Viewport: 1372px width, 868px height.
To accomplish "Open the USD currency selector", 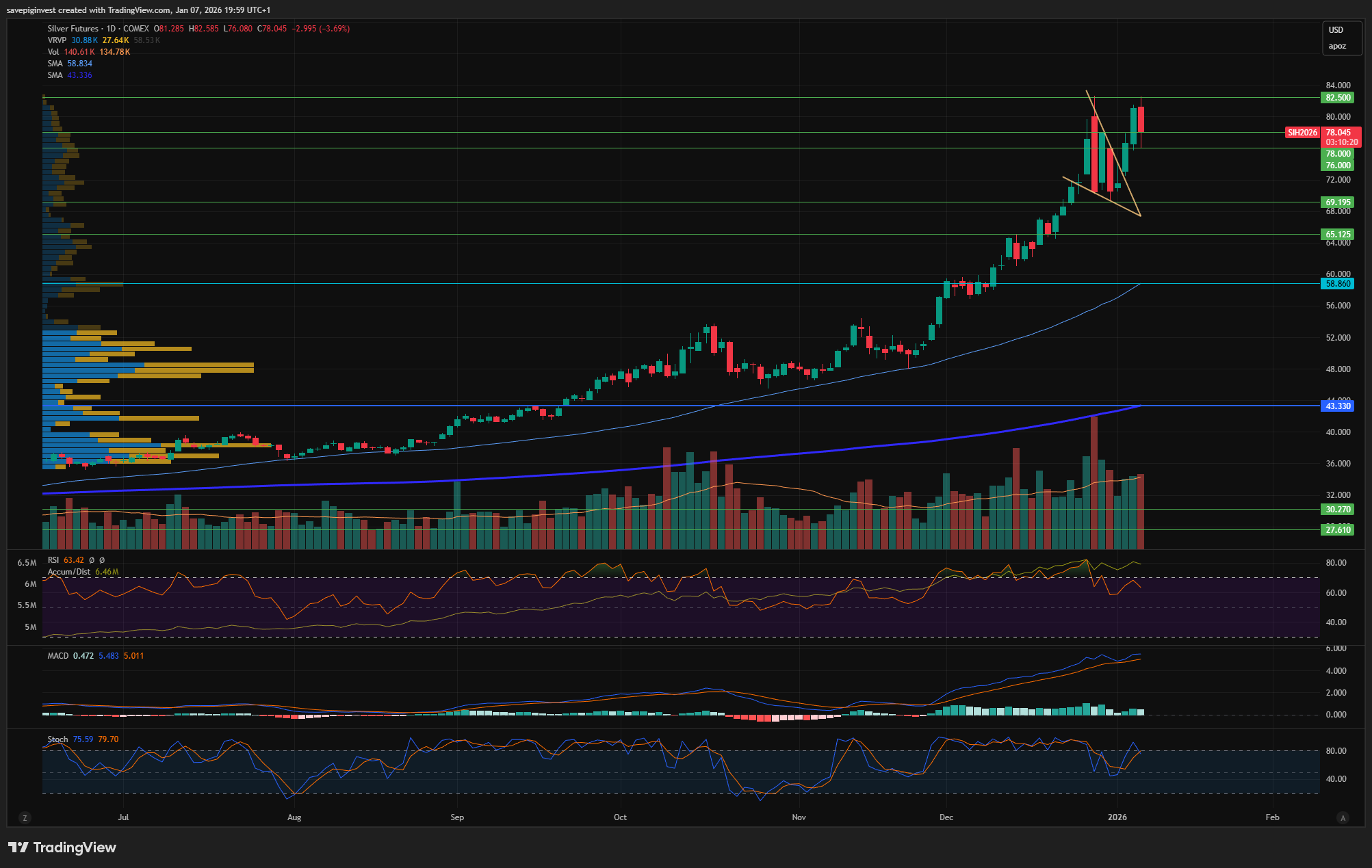I will [x=1336, y=30].
